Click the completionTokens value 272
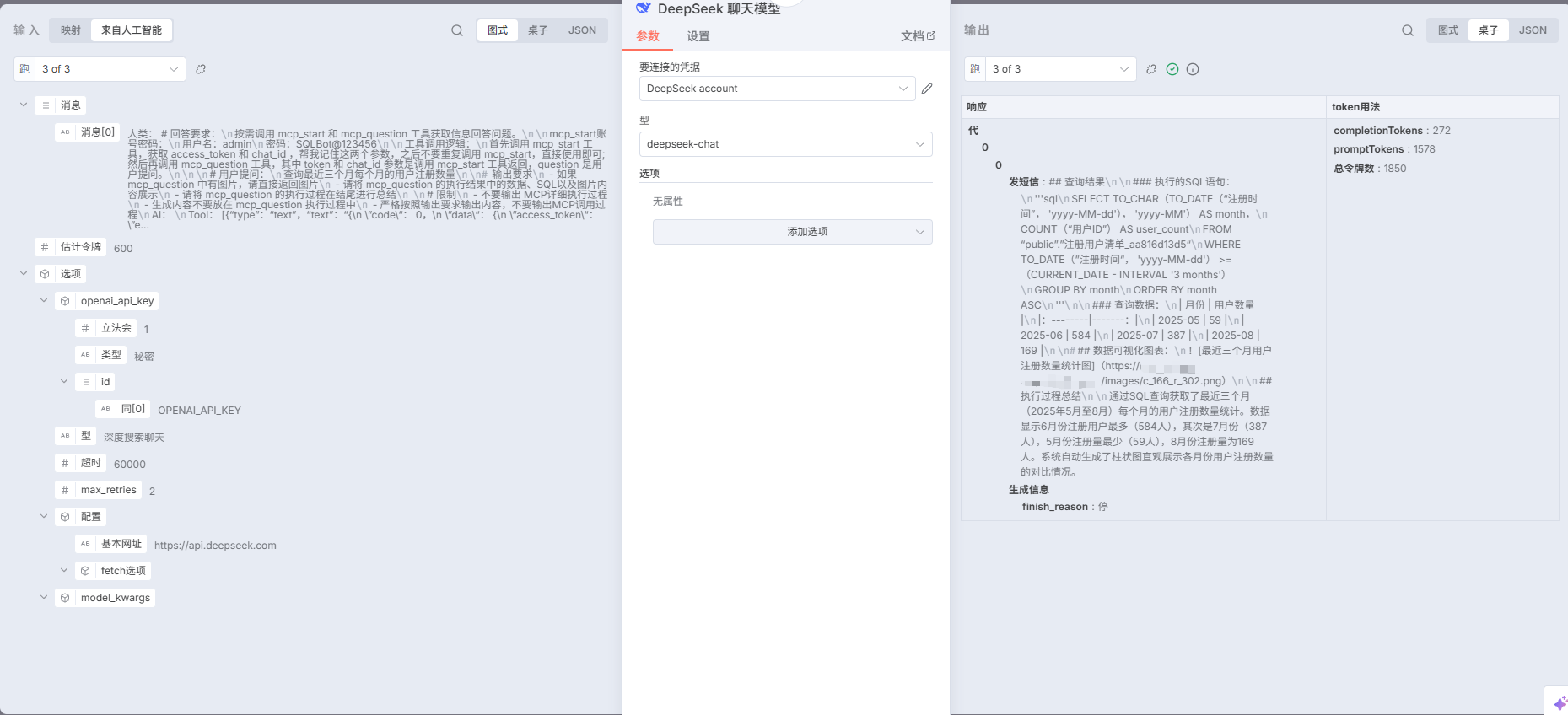The height and width of the screenshot is (715, 1568). (1441, 131)
